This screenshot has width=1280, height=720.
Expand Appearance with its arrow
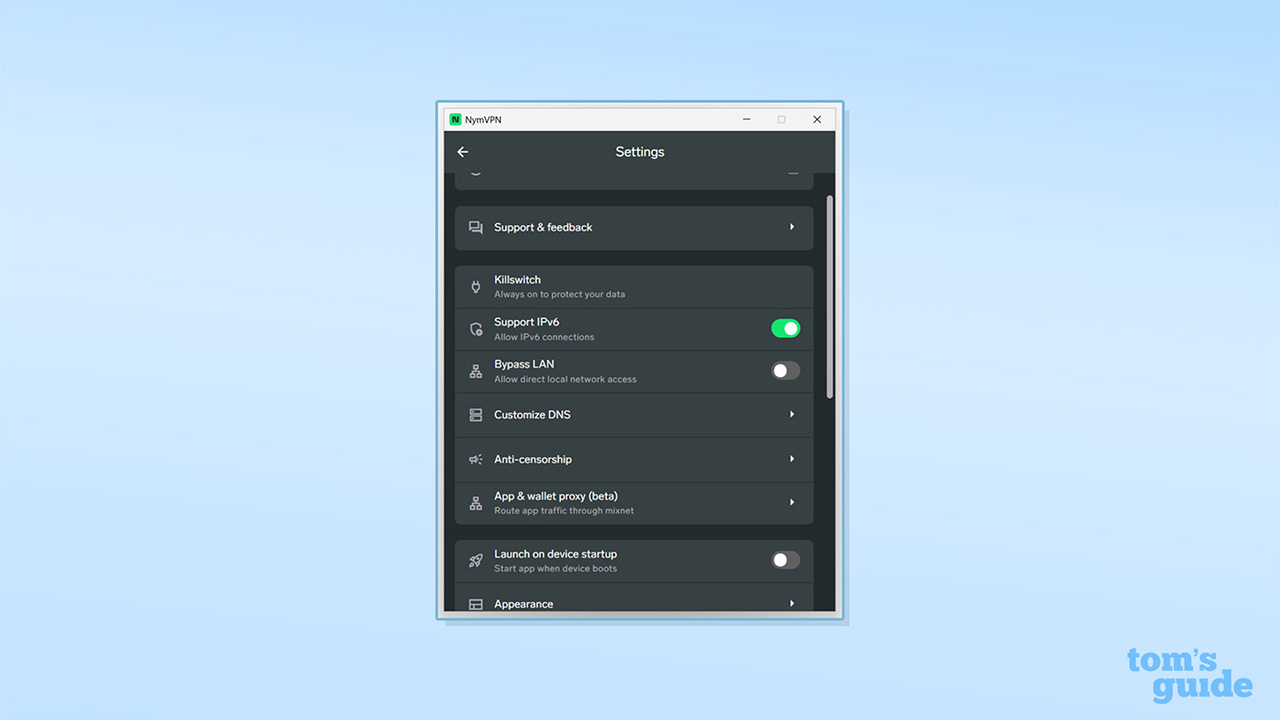pyautogui.click(x=792, y=604)
